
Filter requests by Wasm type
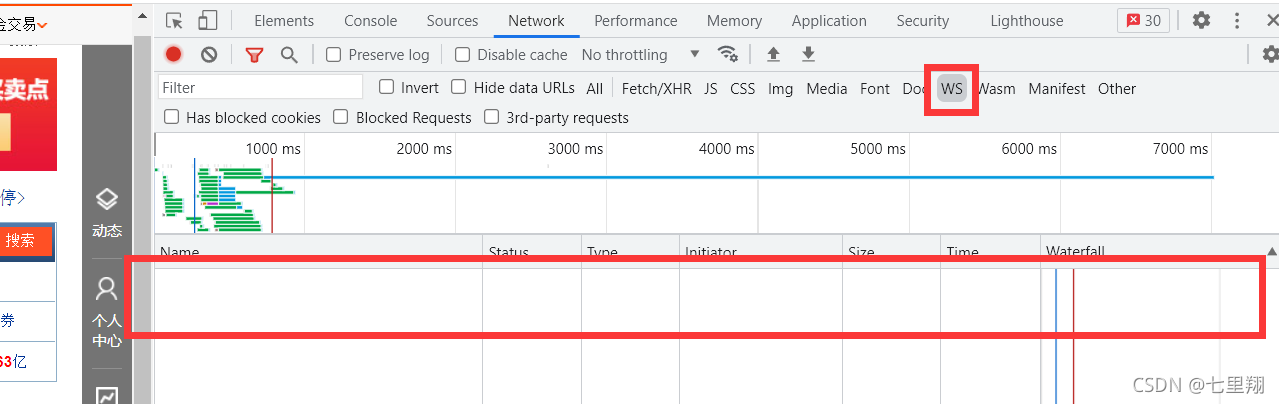point(996,89)
